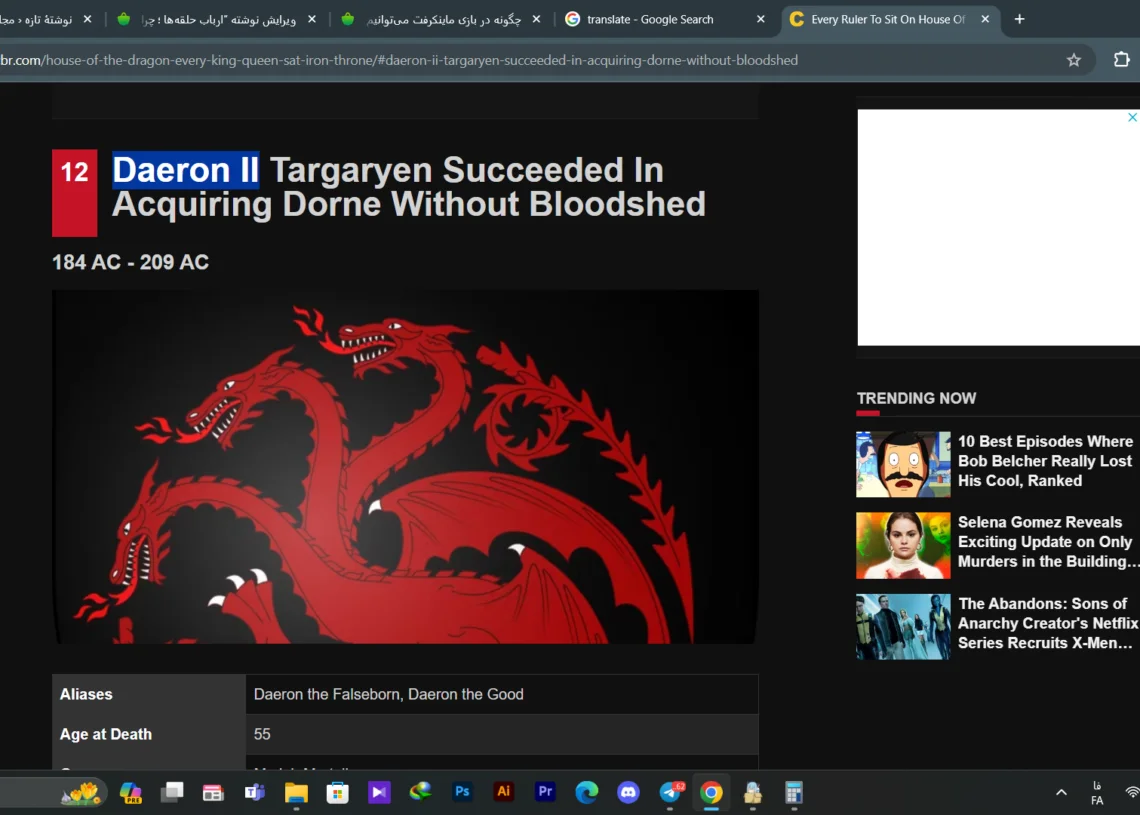
Task: Close the Persian Minecraft tab
Action: pyautogui.click(x=537, y=19)
